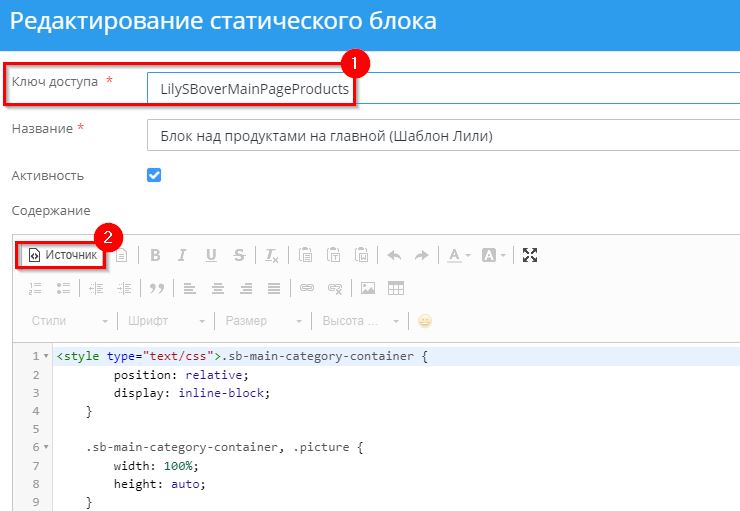The image size is (740, 511).
Task: Collapse the code fold arrow on line 1
Action: (x=47, y=356)
